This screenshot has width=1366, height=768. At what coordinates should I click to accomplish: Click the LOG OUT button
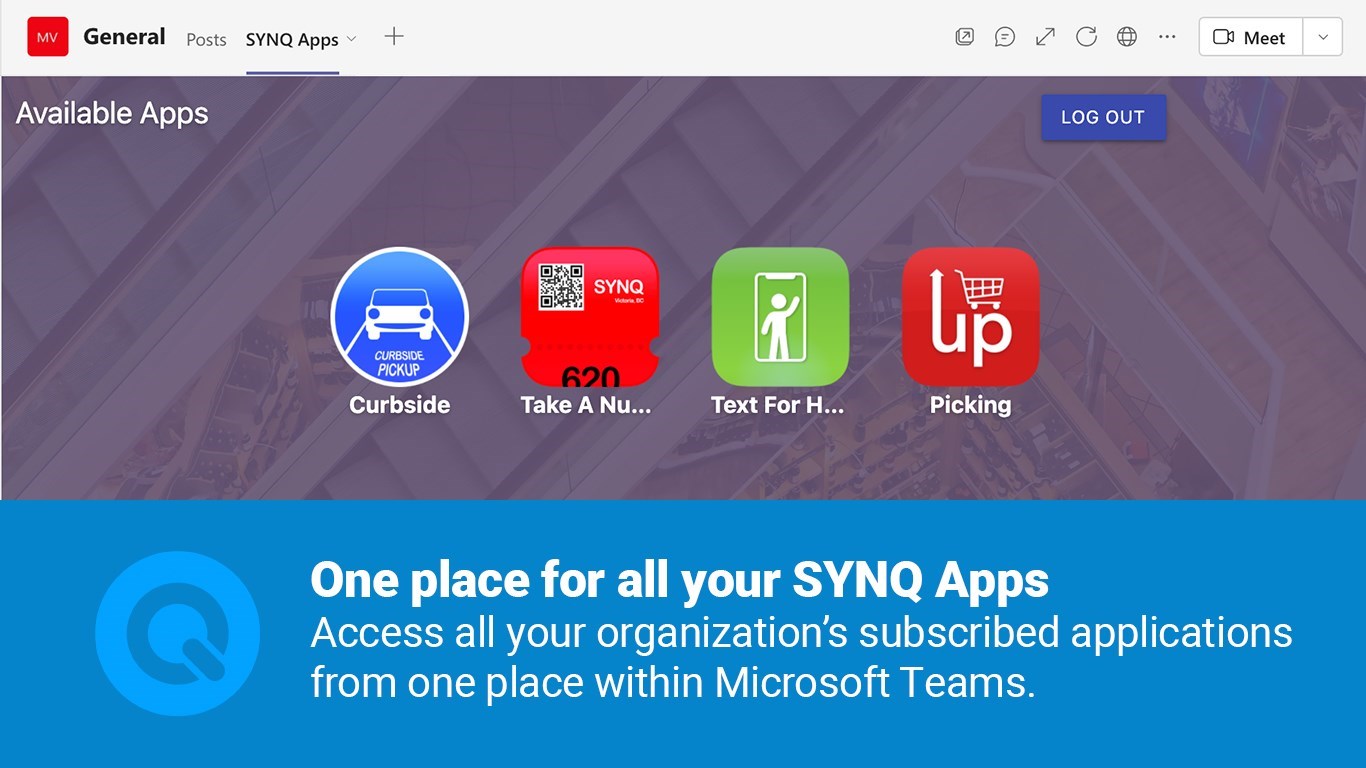click(1103, 117)
